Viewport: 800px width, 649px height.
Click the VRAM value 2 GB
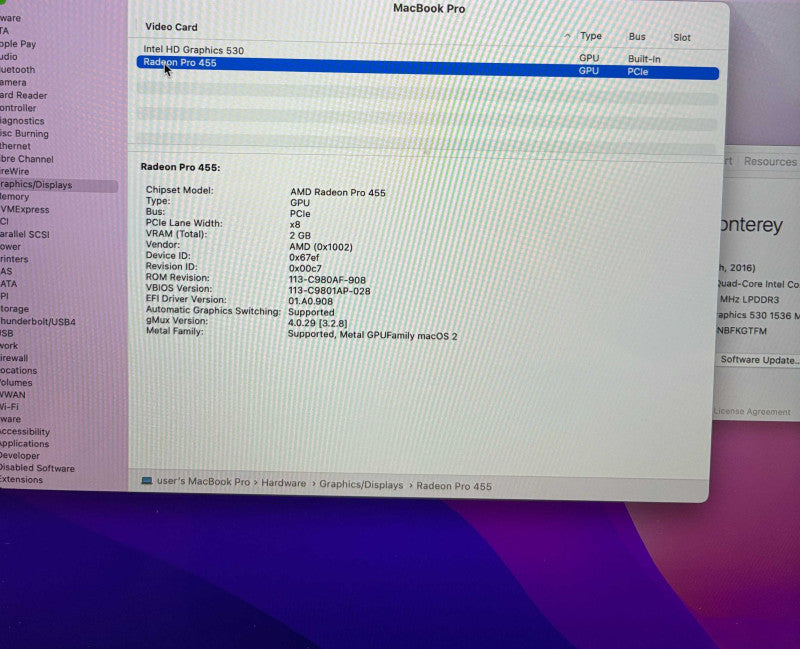click(300, 236)
